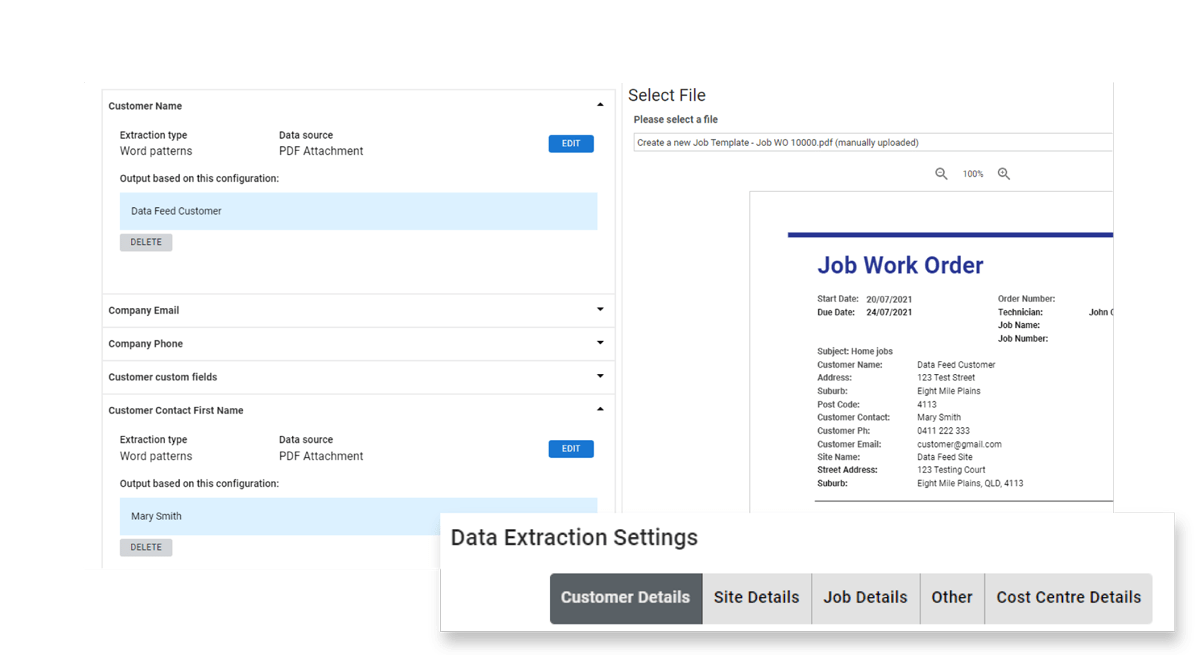The height and width of the screenshot is (655, 1200).
Task: Select the Customer Details tab
Action: click(x=626, y=598)
